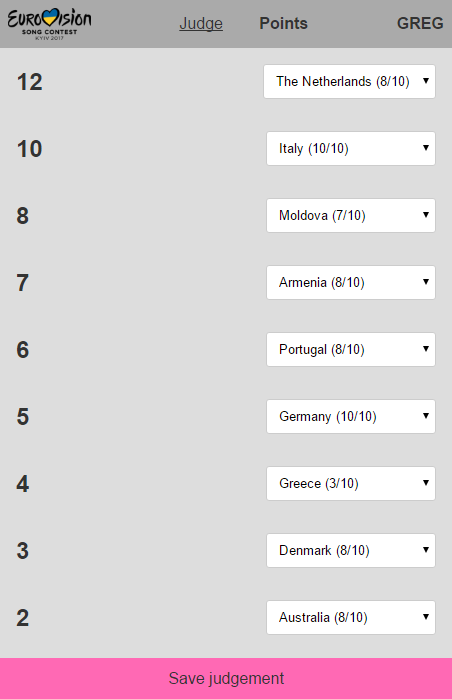The width and height of the screenshot is (452, 699).
Task: Open the 10 points dropdown showing Italy
Action: pyautogui.click(x=351, y=148)
